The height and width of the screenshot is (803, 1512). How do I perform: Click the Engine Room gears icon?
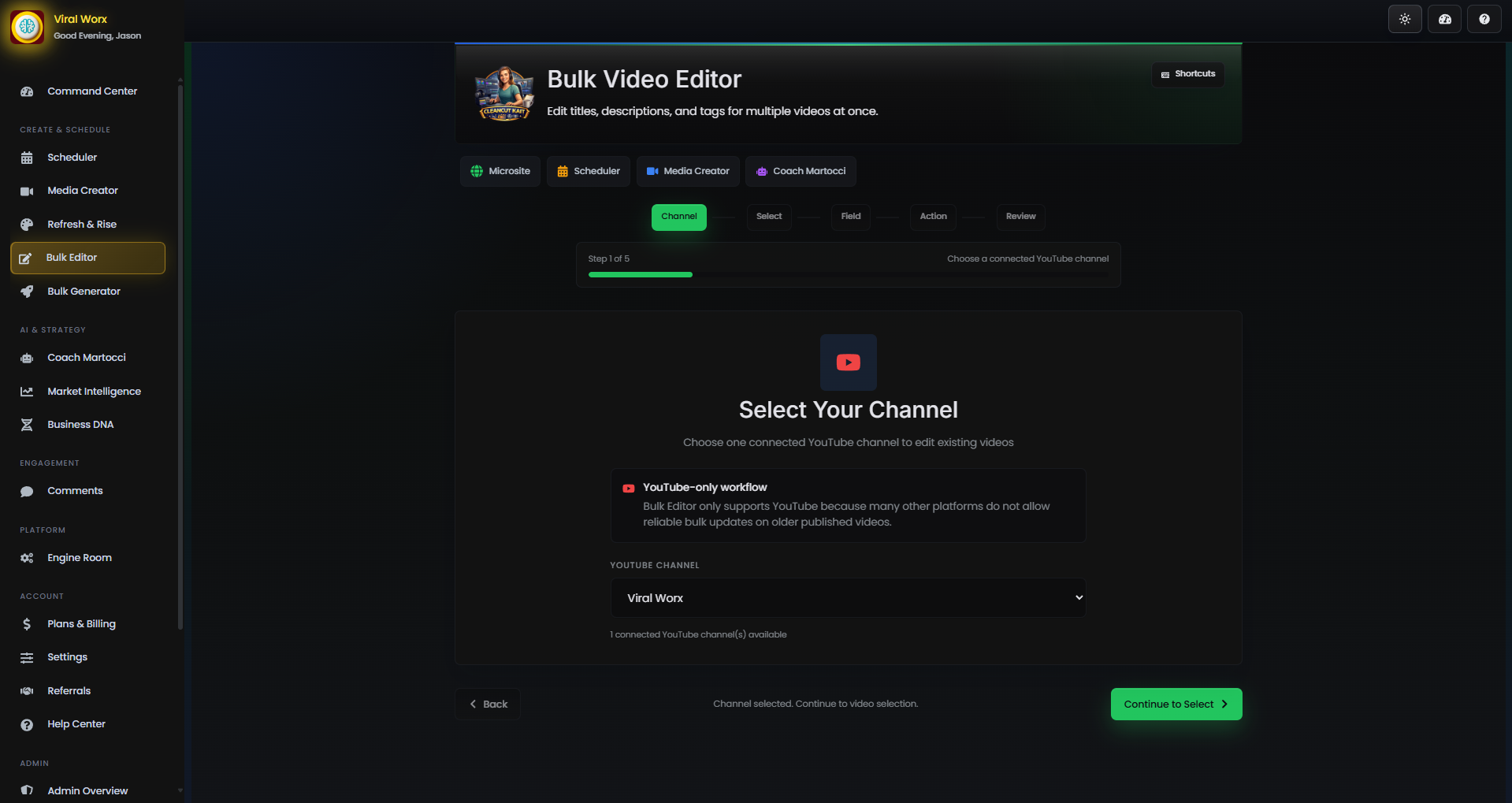point(27,558)
